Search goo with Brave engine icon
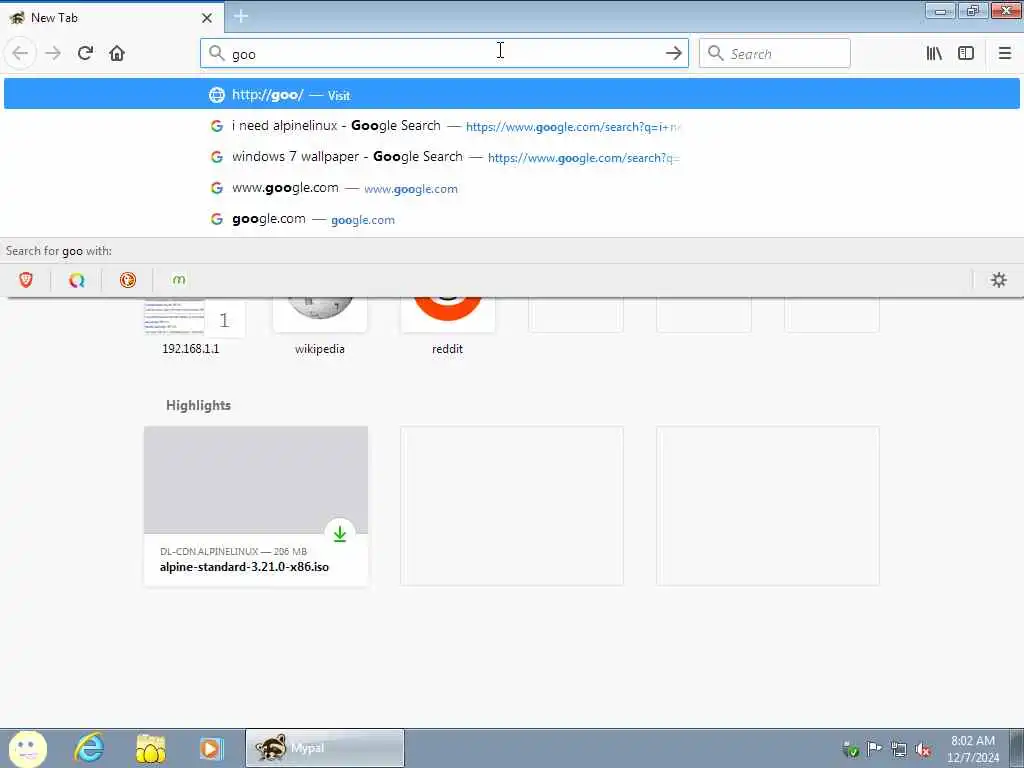This screenshot has height=768, width=1024. pos(26,280)
